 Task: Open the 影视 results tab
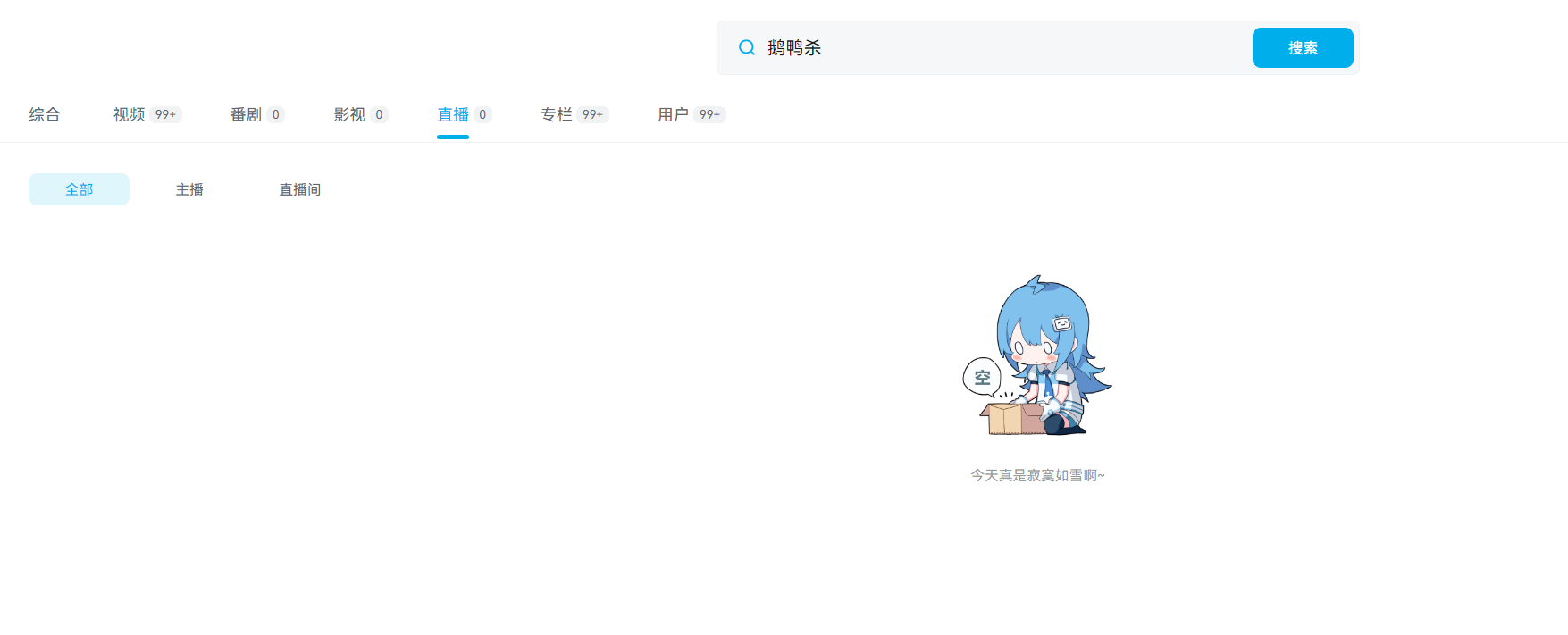point(361,114)
